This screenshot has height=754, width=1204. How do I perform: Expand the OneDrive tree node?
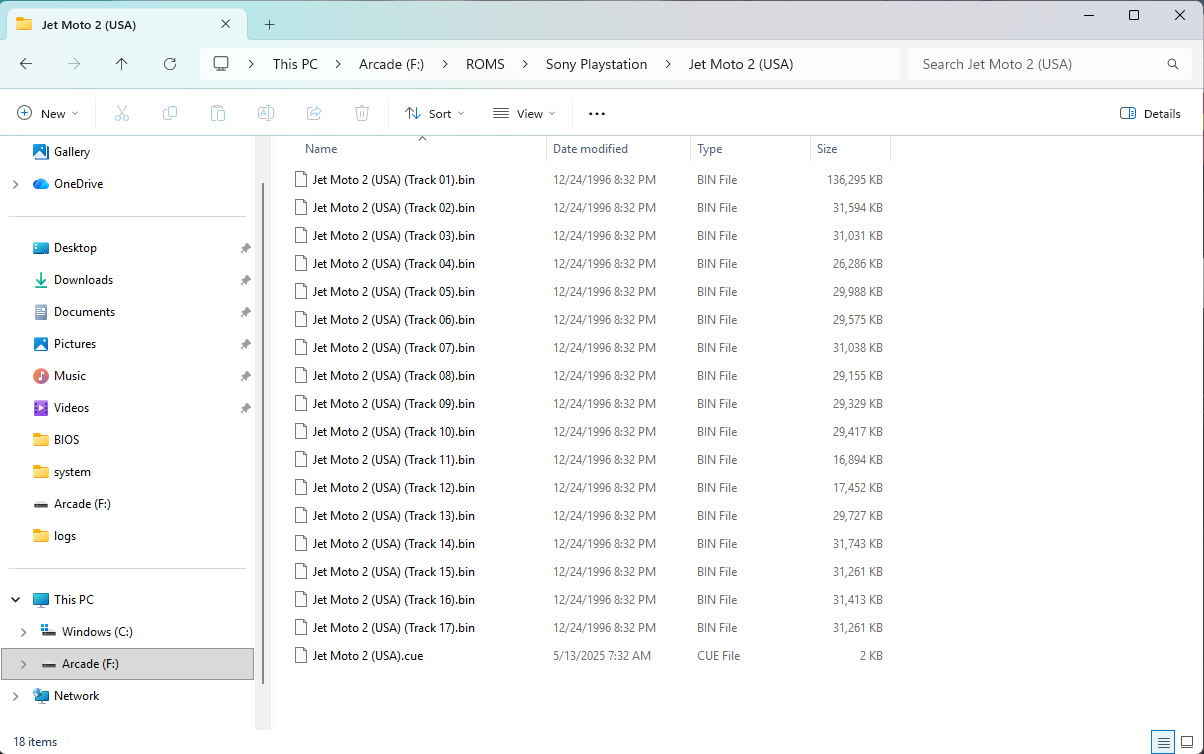click(x=15, y=184)
